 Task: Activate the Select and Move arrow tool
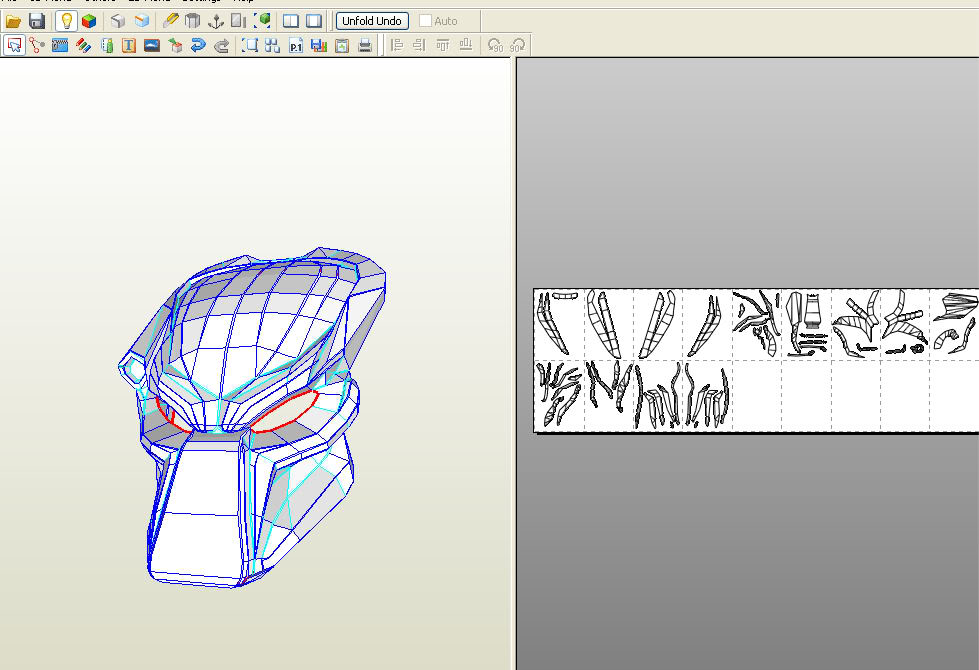tap(14, 46)
